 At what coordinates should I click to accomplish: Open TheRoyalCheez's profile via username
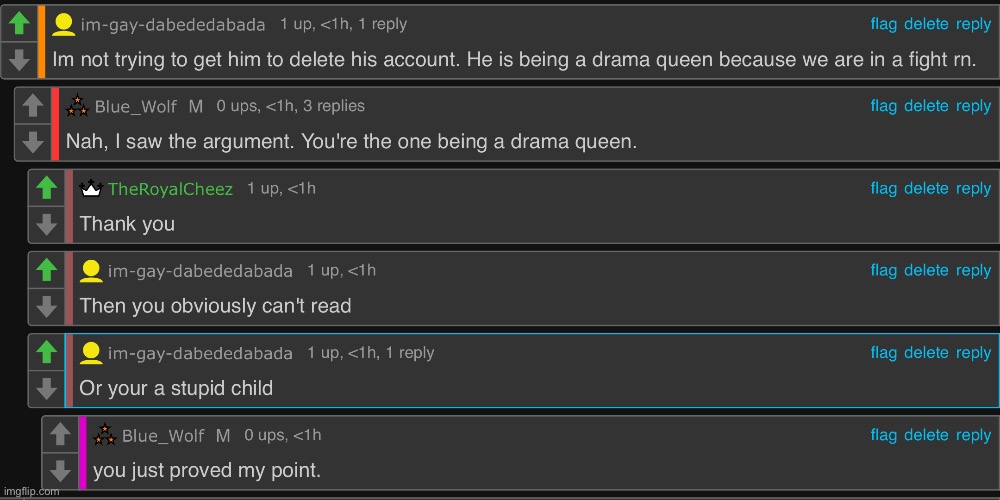click(x=170, y=189)
